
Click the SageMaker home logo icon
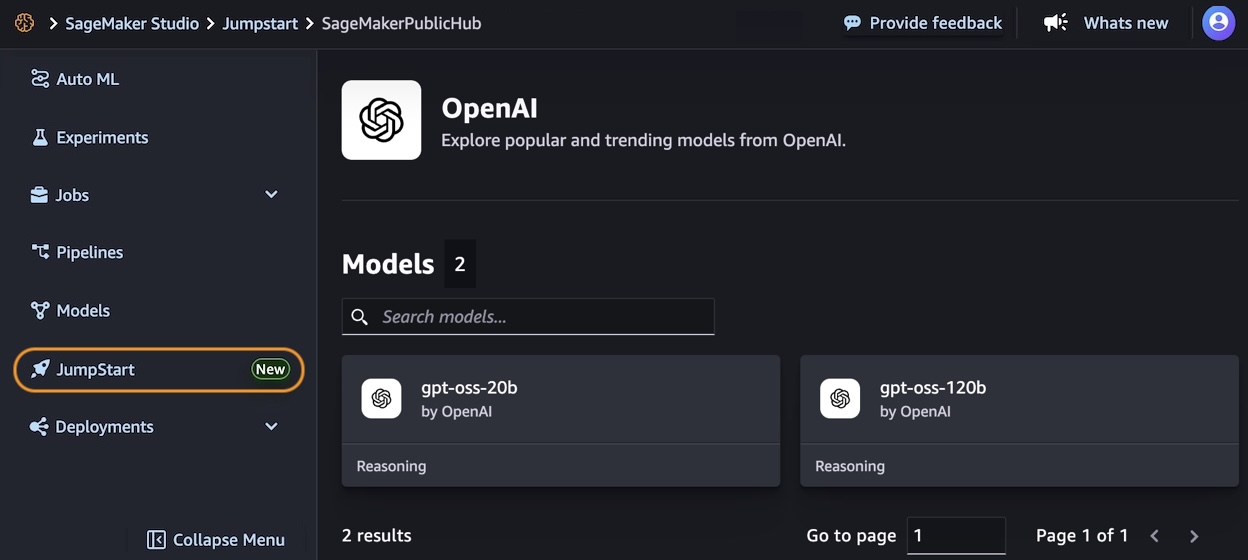pyautogui.click(x=24, y=22)
